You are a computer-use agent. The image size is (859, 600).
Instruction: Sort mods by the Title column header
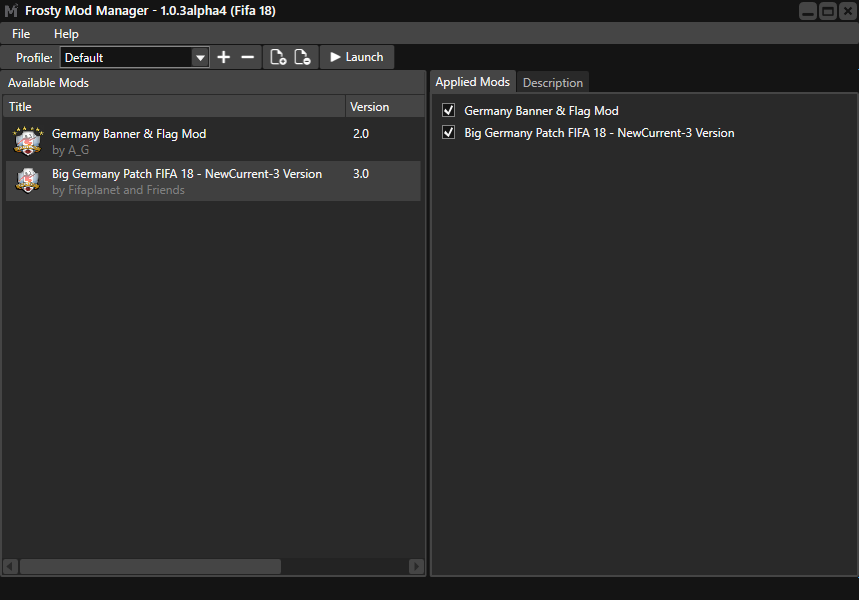(174, 106)
